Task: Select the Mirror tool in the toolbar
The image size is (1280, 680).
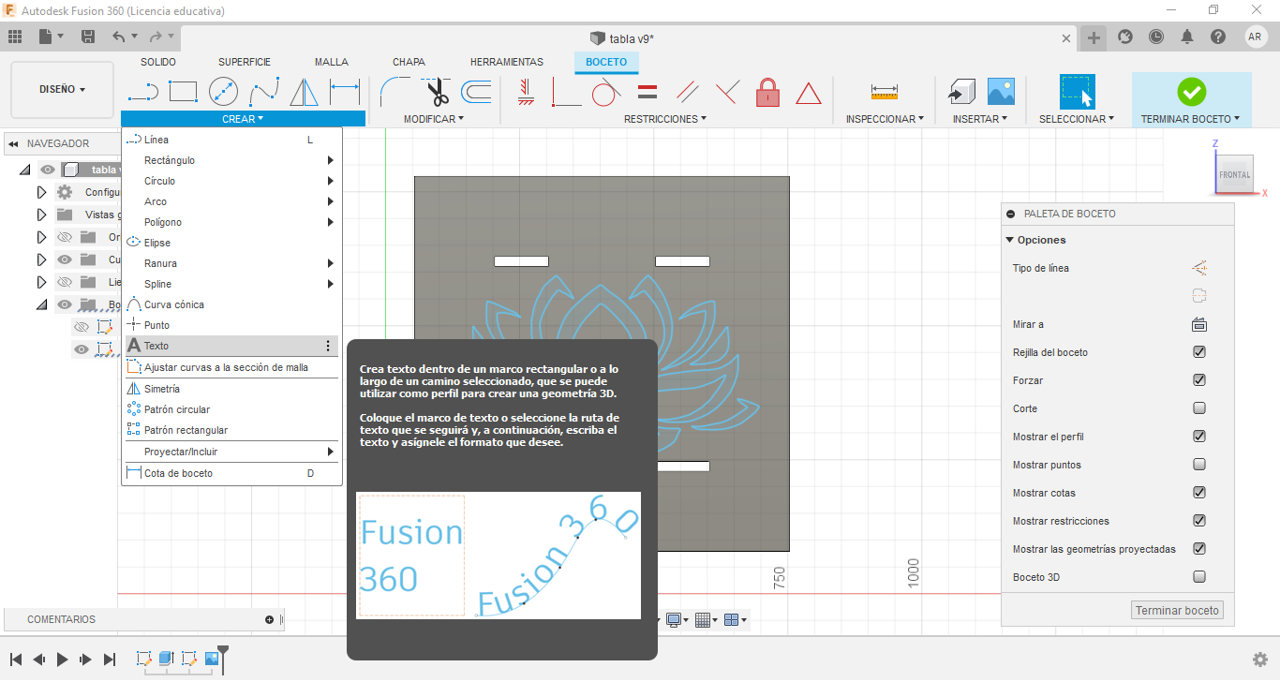Action: pos(304,92)
